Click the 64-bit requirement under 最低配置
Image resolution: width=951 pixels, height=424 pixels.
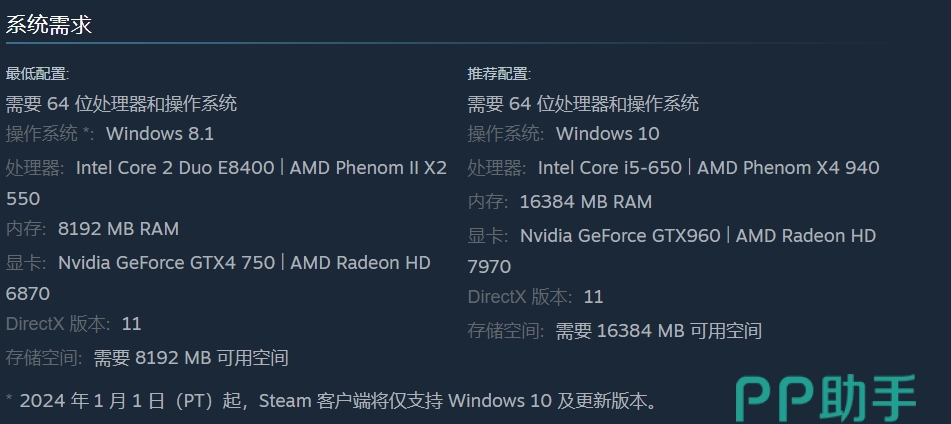pyautogui.click(x=121, y=103)
